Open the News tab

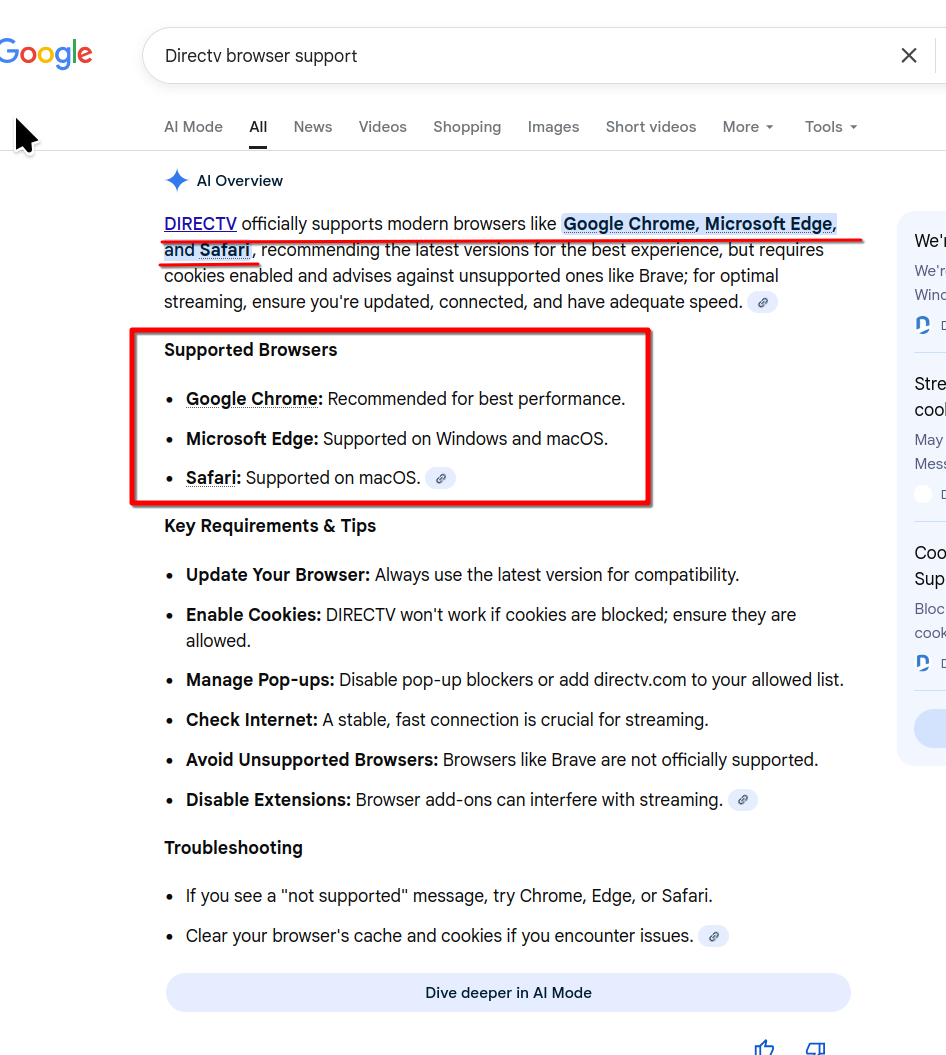click(313, 127)
